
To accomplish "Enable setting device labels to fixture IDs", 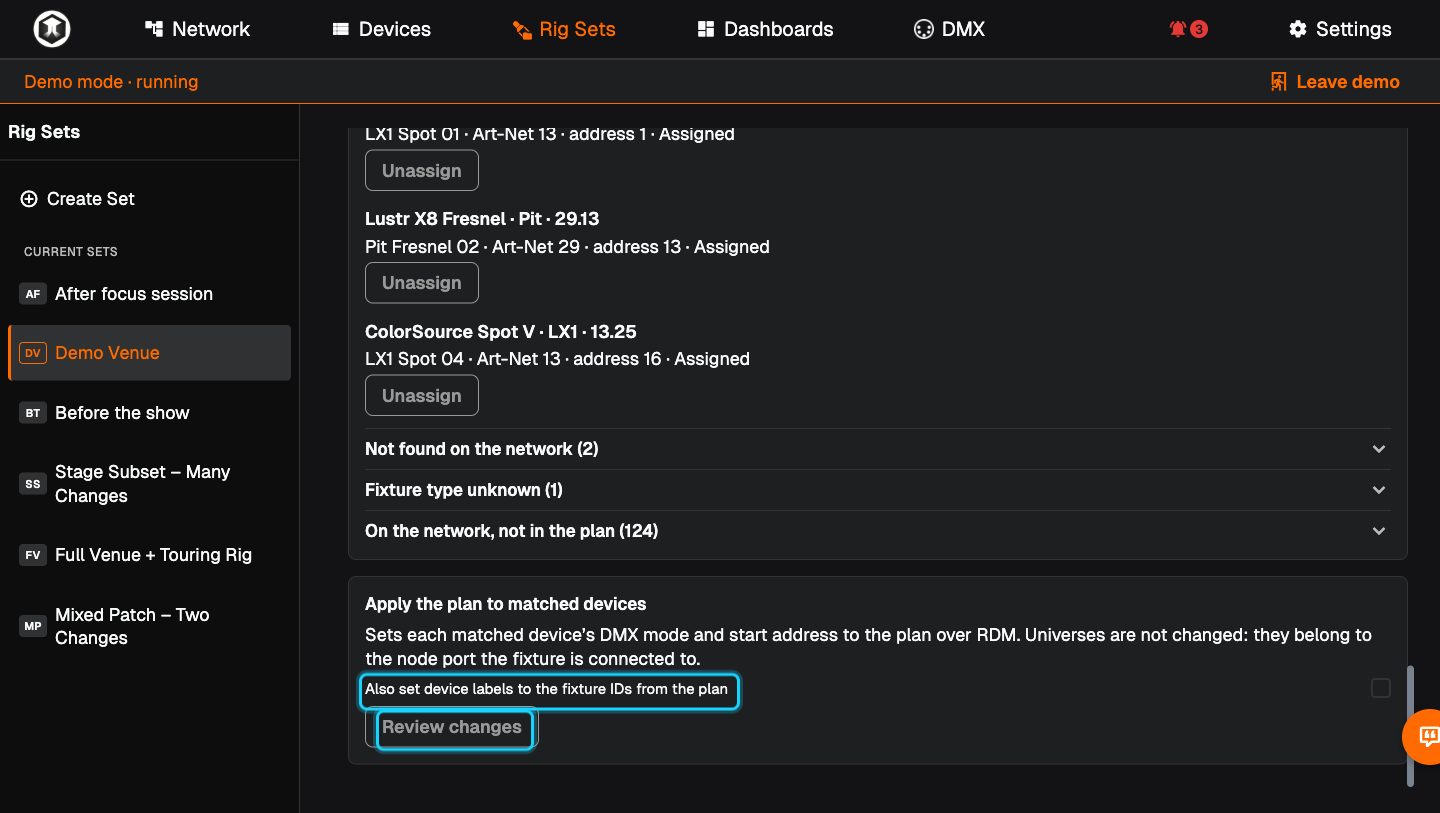I will (1381, 688).
